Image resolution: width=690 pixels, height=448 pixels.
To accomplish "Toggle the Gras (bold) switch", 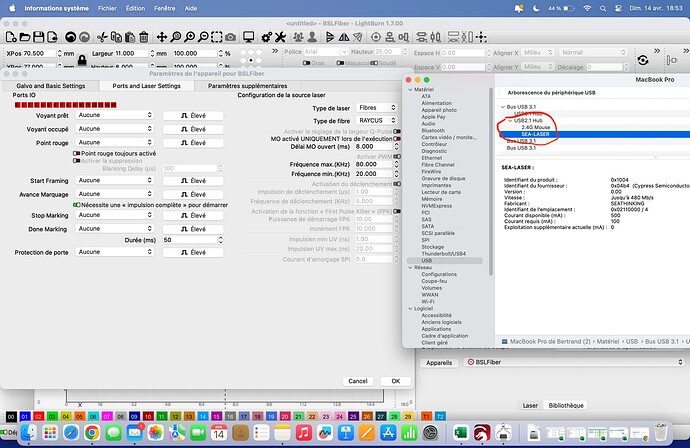I will [307, 63].
